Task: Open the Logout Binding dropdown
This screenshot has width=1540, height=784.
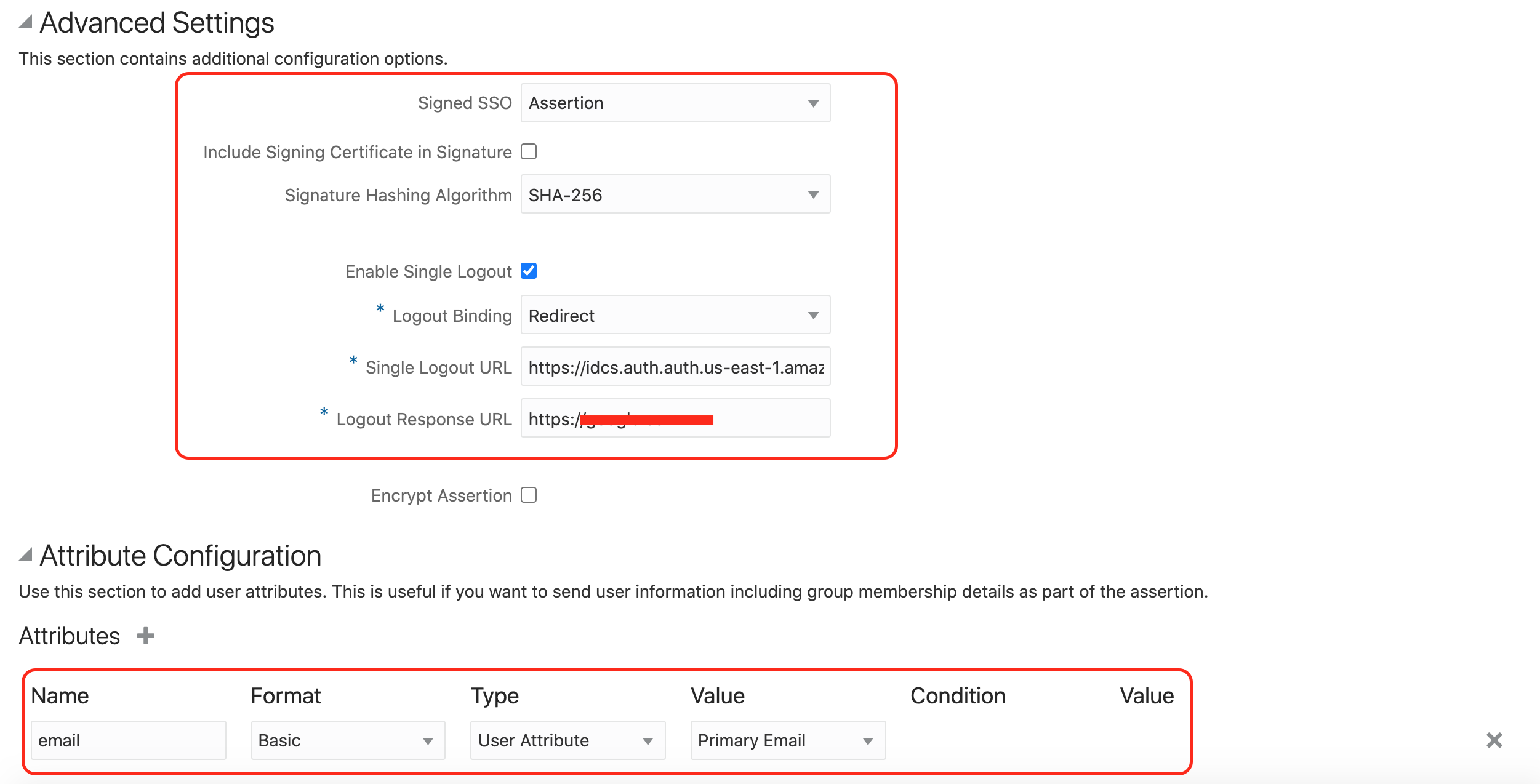Action: (x=675, y=315)
